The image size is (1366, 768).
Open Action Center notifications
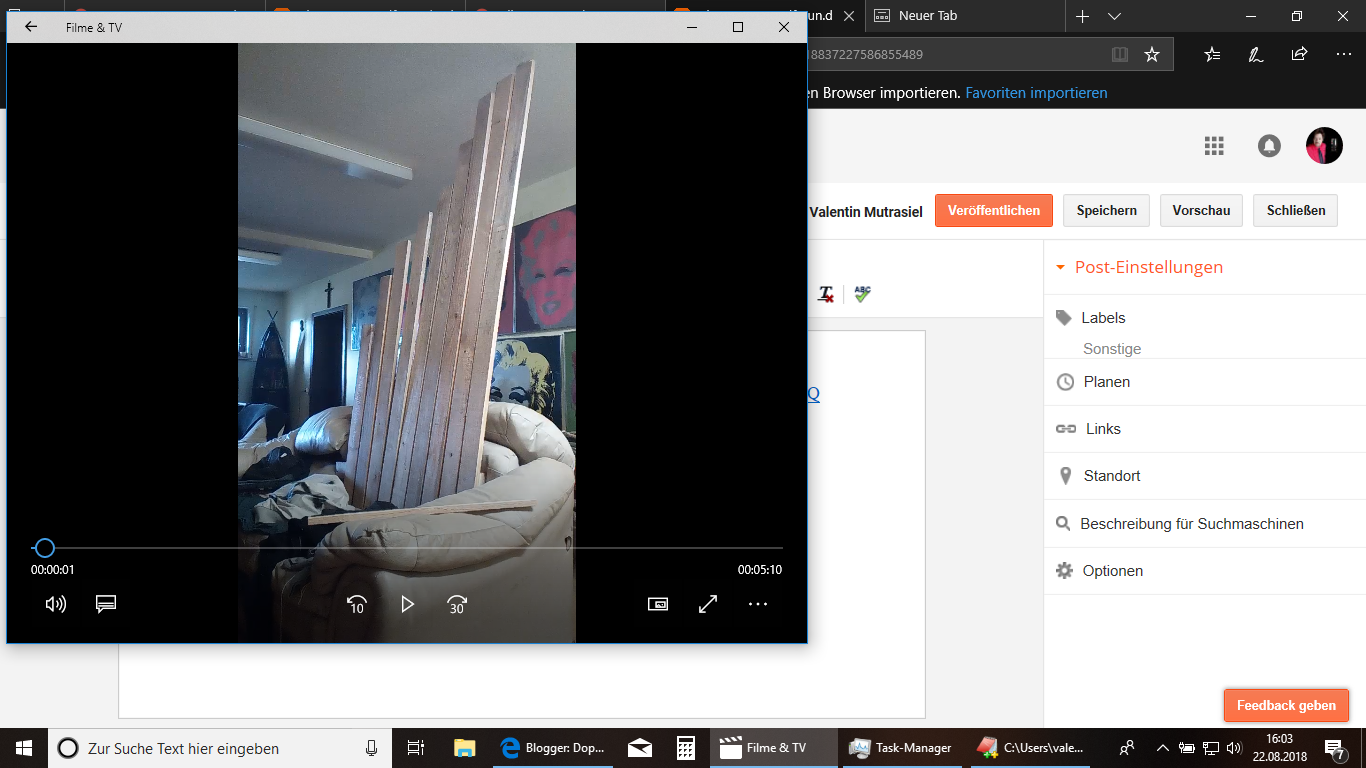[1336, 748]
